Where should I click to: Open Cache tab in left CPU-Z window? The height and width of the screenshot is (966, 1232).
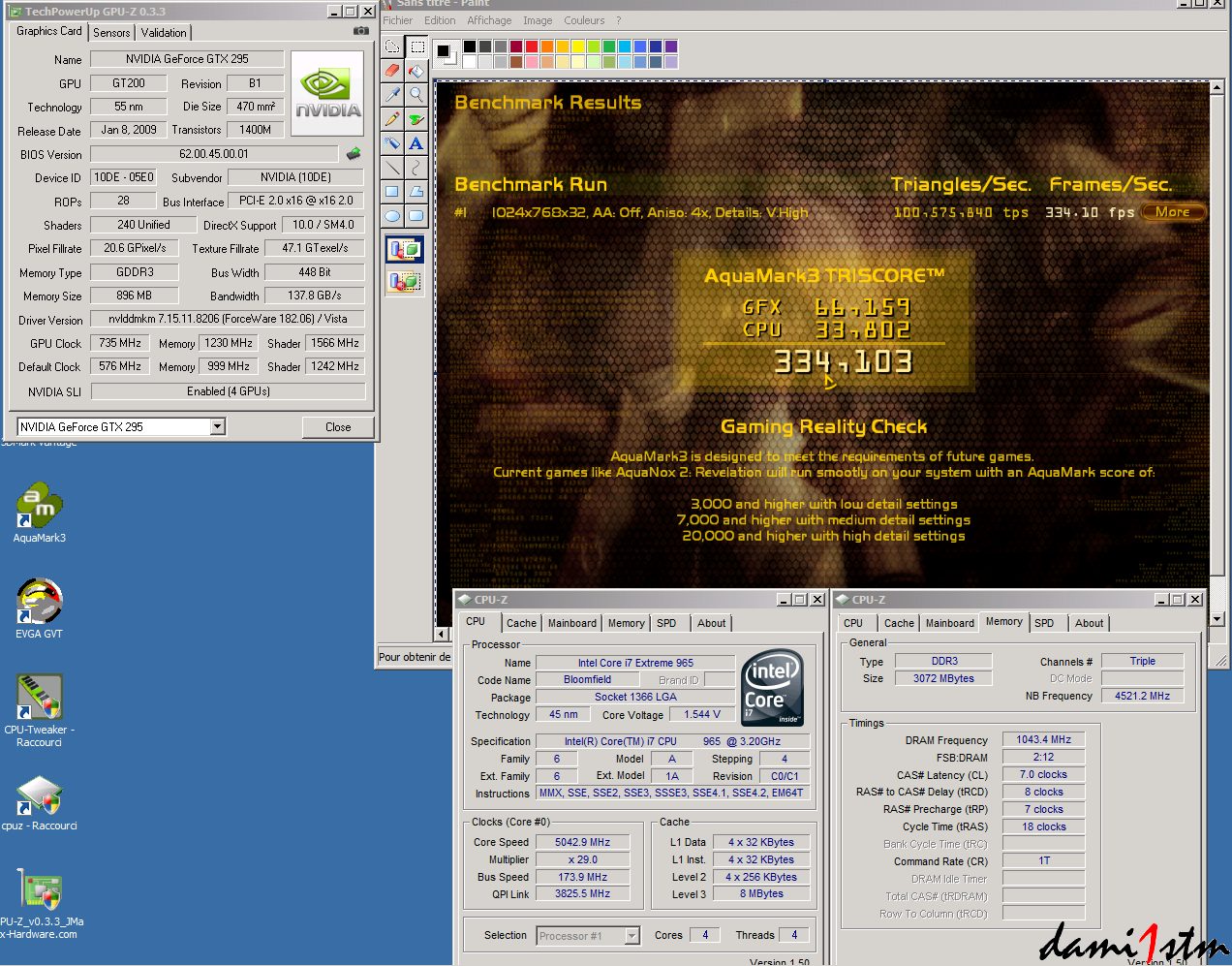521,623
